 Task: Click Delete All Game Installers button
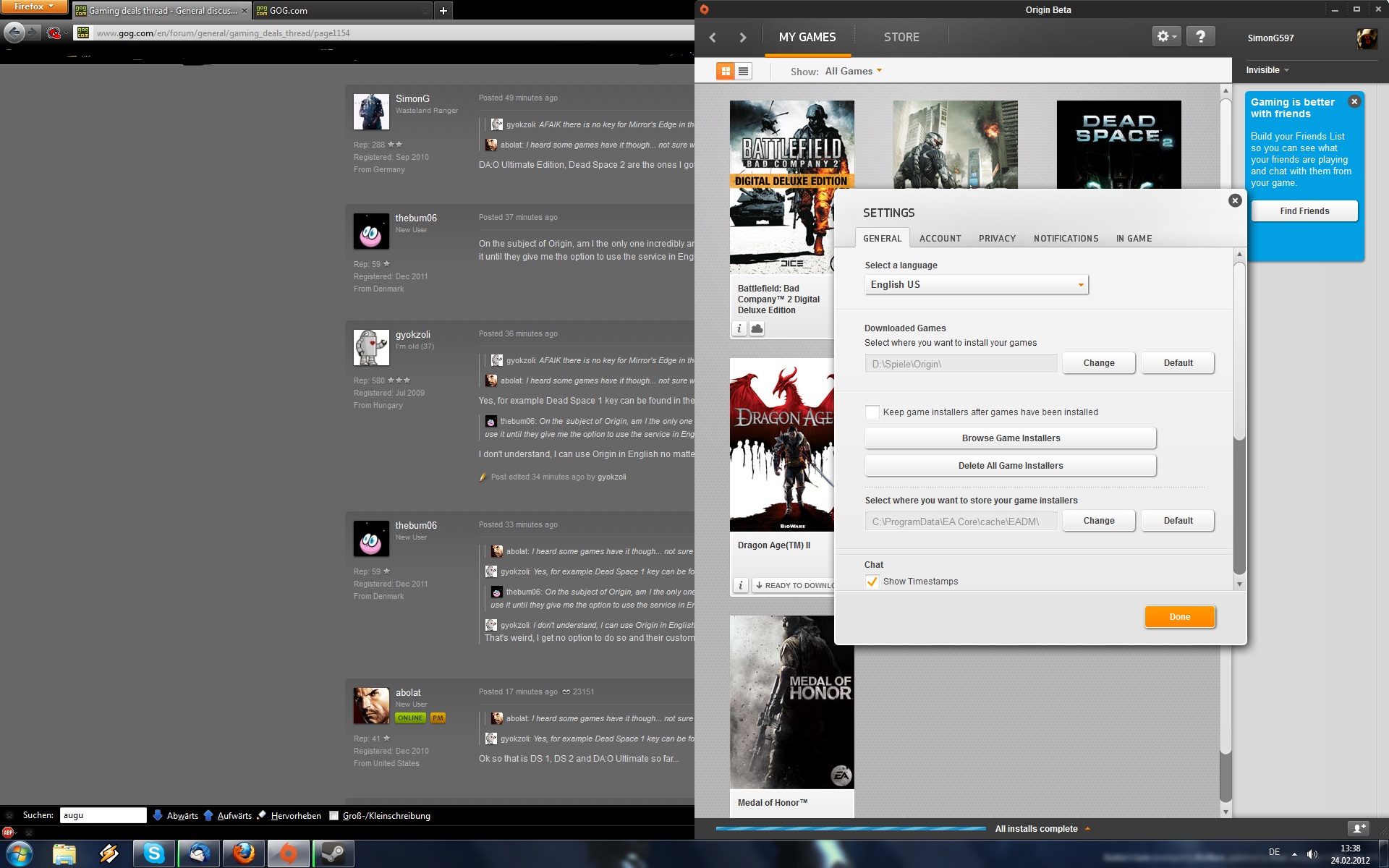1011,466
